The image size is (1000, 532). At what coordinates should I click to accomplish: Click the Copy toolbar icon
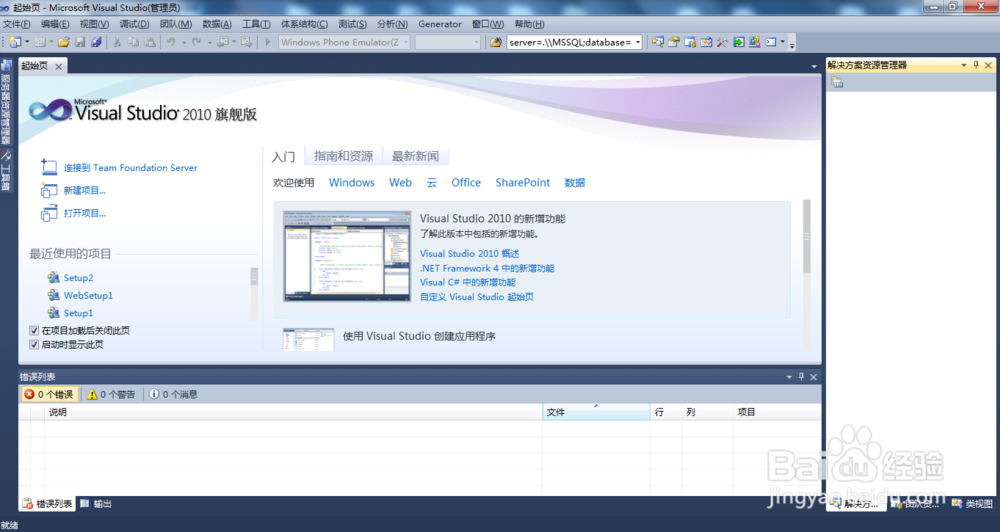(x=133, y=42)
